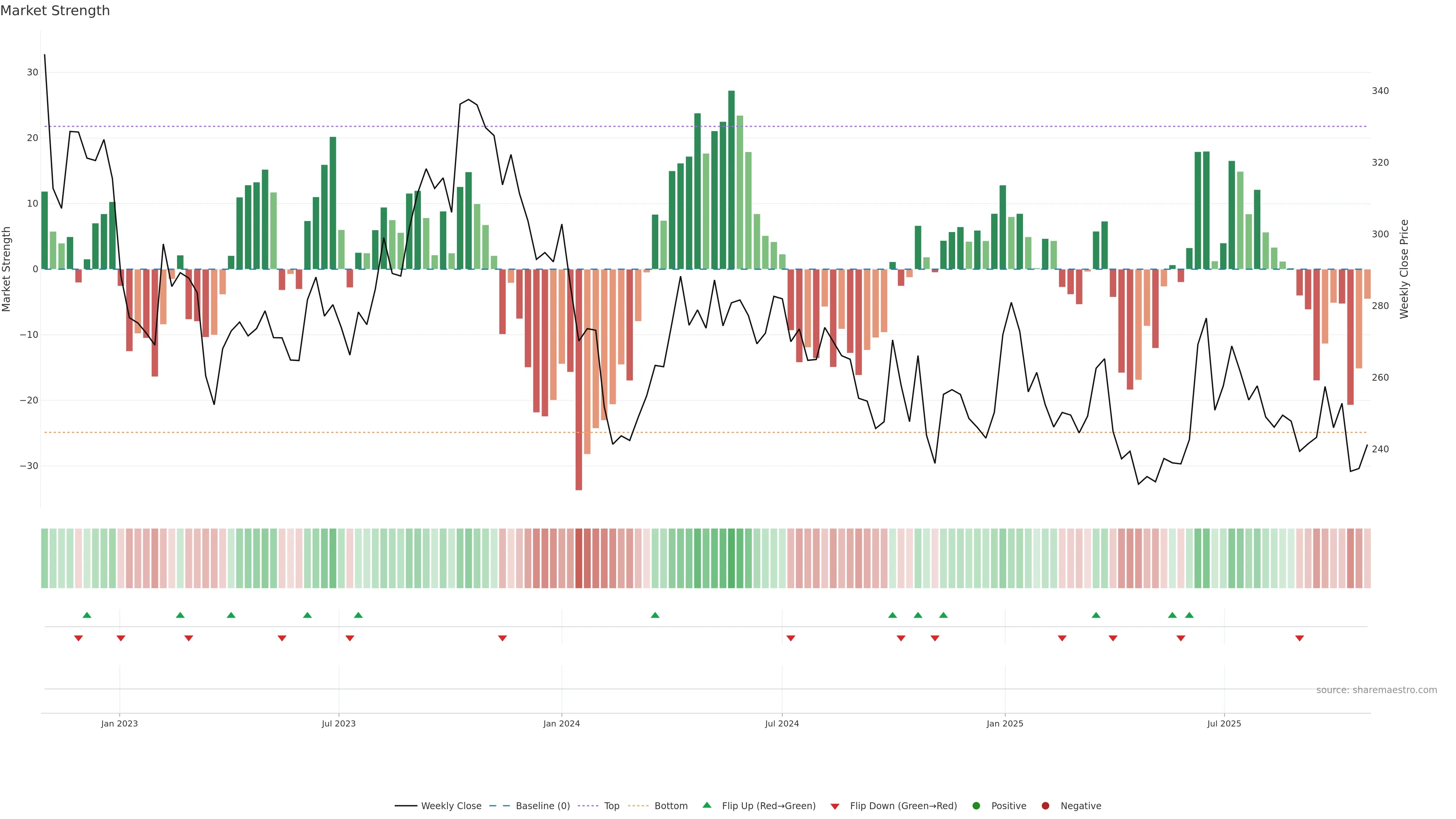Image resolution: width=1456 pixels, height=819 pixels.
Task: Click the Jul 2025 x-axis label
Action: (1224, 723)
